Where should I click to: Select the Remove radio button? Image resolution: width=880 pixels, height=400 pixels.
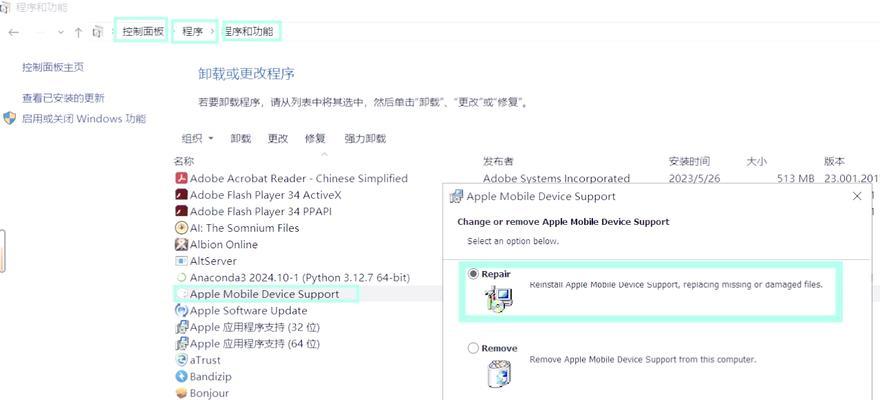point(473,348)
